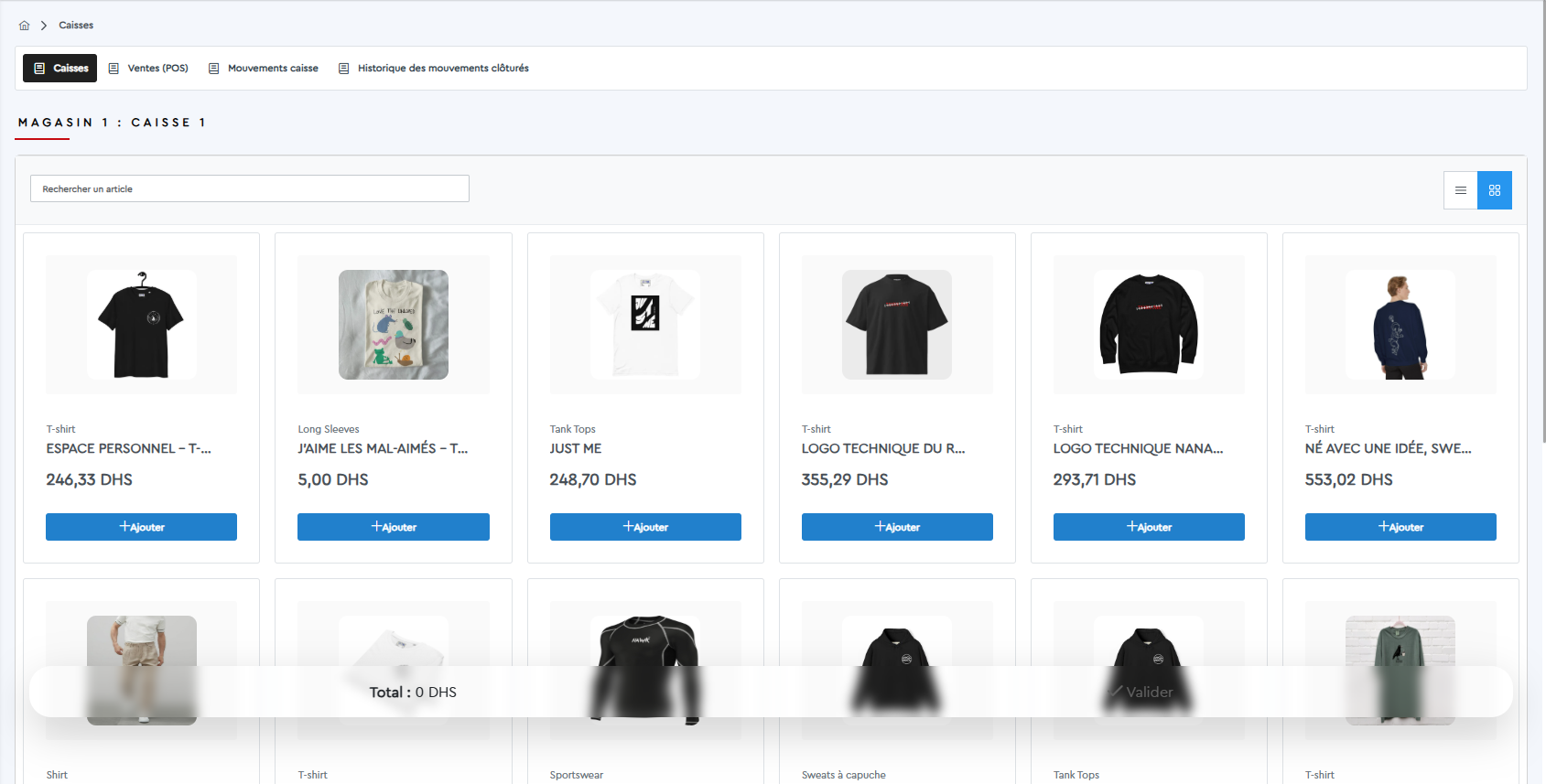Click the green T-shirt product image
The width and height of the screenshot is (1546, 784).
tap(1400, 671)
